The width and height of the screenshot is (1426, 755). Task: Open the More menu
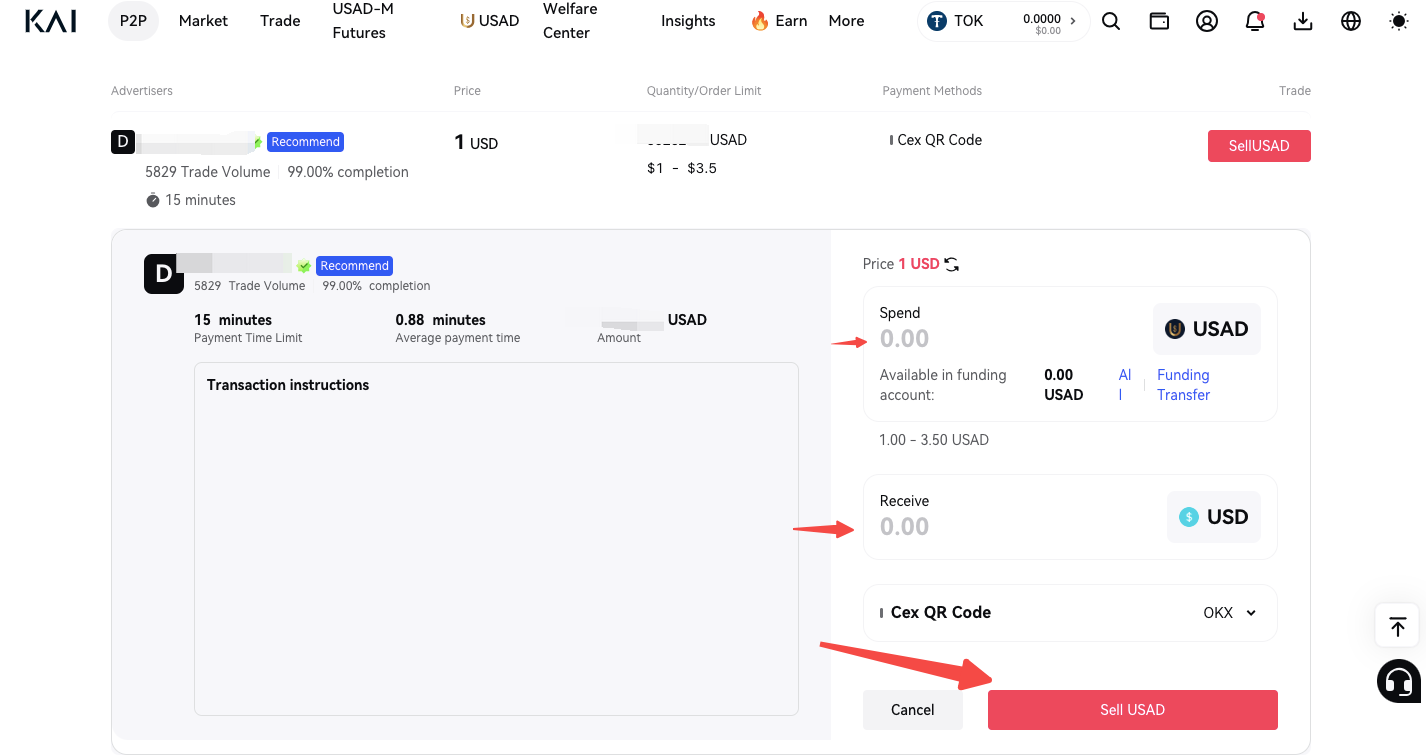pos(846,21)
